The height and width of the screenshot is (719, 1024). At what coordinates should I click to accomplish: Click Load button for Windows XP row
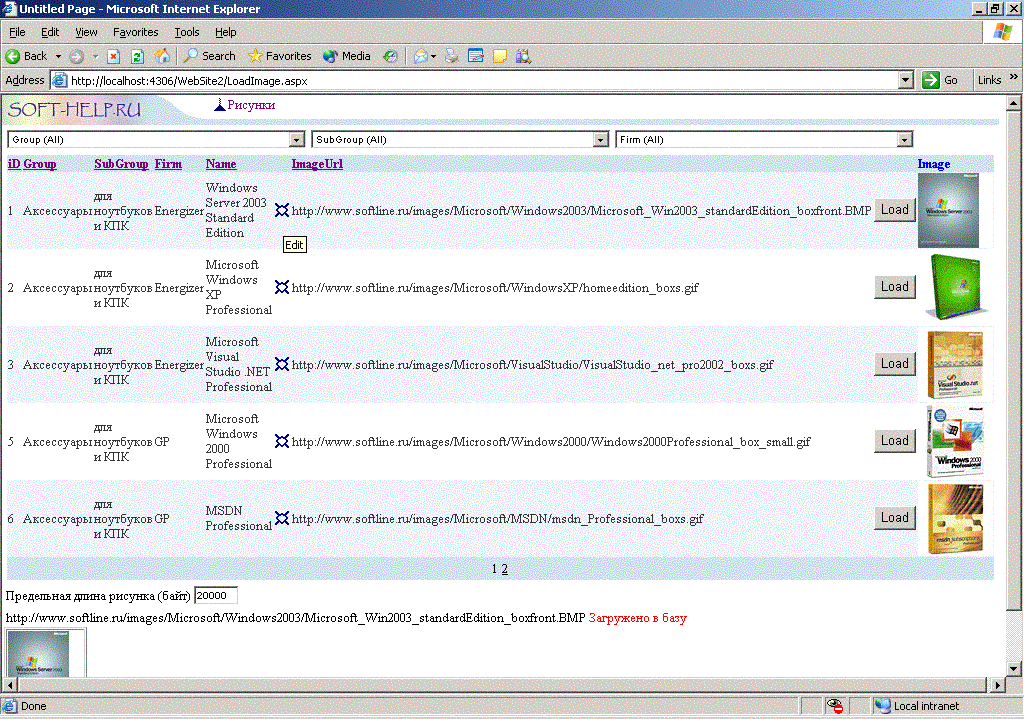coord(895,287)
